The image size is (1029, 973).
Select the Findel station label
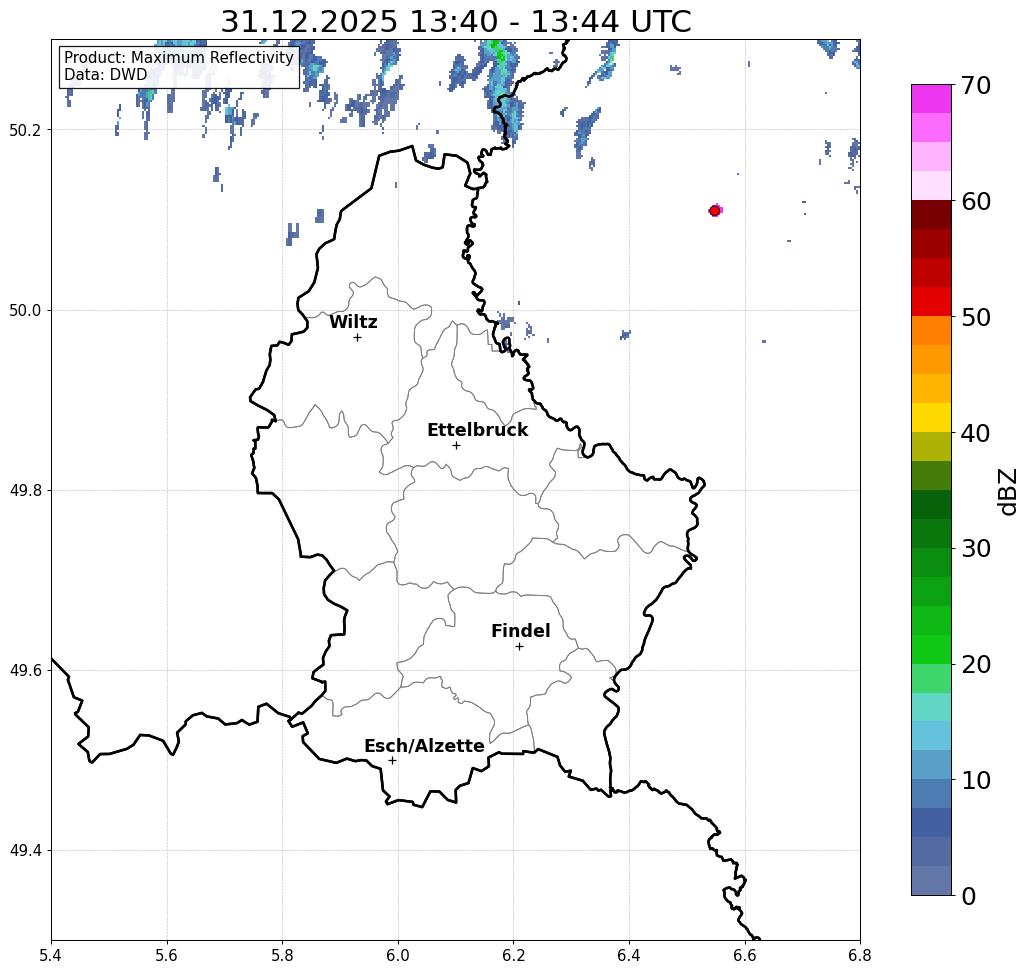(x=520, y=631)
